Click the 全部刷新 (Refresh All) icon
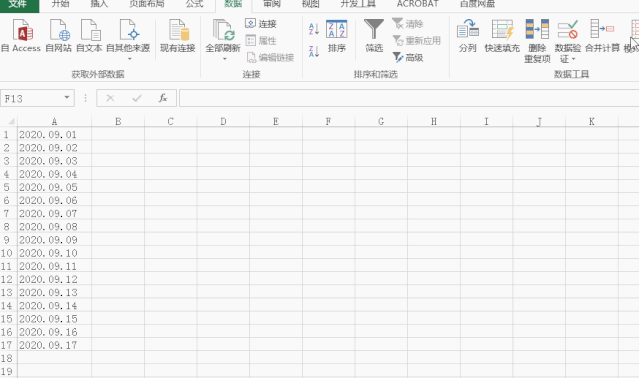Image resolution: width=639 pixels, height=378 pixels. (x=223, y=31)
